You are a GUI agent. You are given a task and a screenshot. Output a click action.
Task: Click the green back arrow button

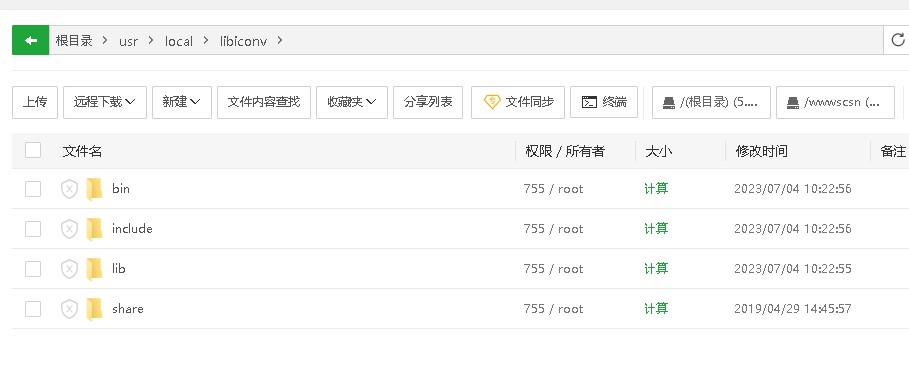tap(31, 41)
